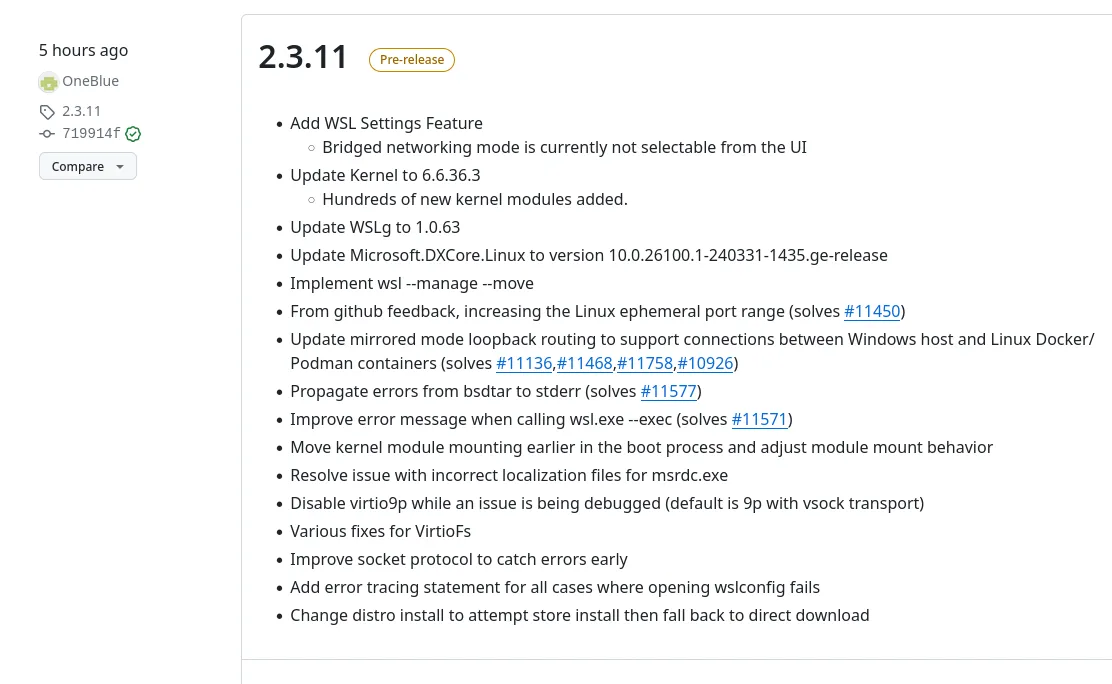
Task: Click the green verified signature badge
Action: click(x=133, y=133)
